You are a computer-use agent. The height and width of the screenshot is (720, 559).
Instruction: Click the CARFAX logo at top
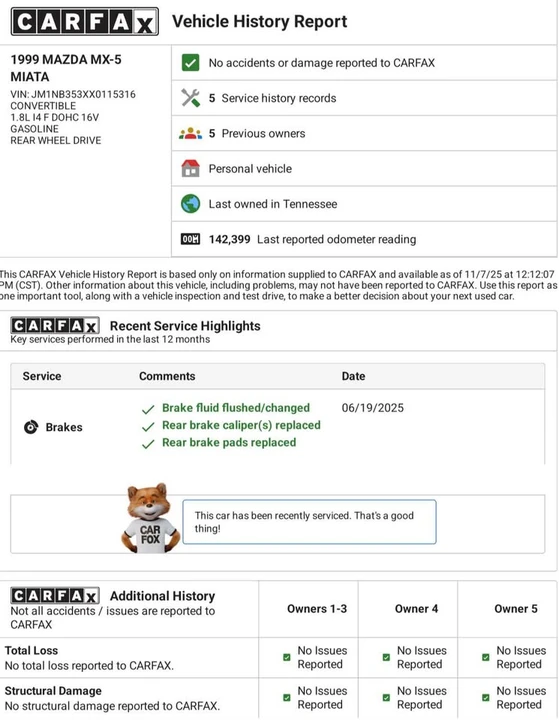(85, 21)
